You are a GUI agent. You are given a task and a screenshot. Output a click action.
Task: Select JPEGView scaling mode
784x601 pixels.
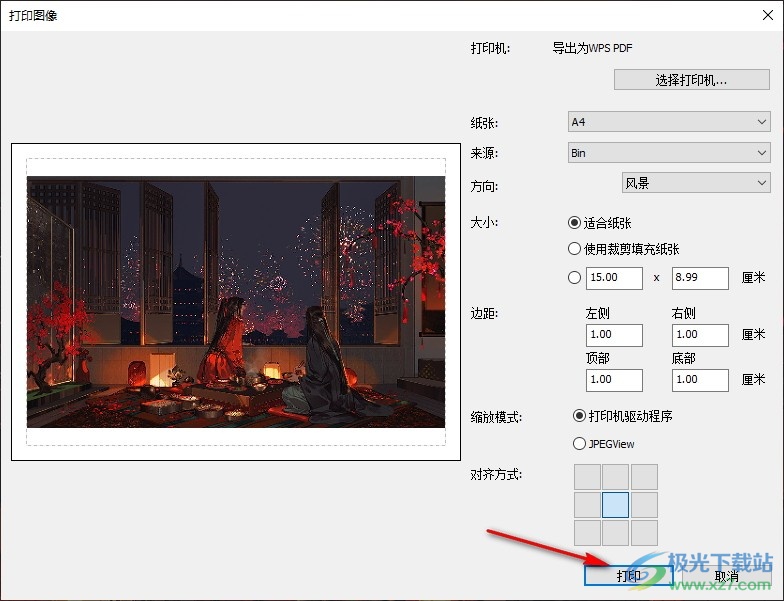point(604,444)
